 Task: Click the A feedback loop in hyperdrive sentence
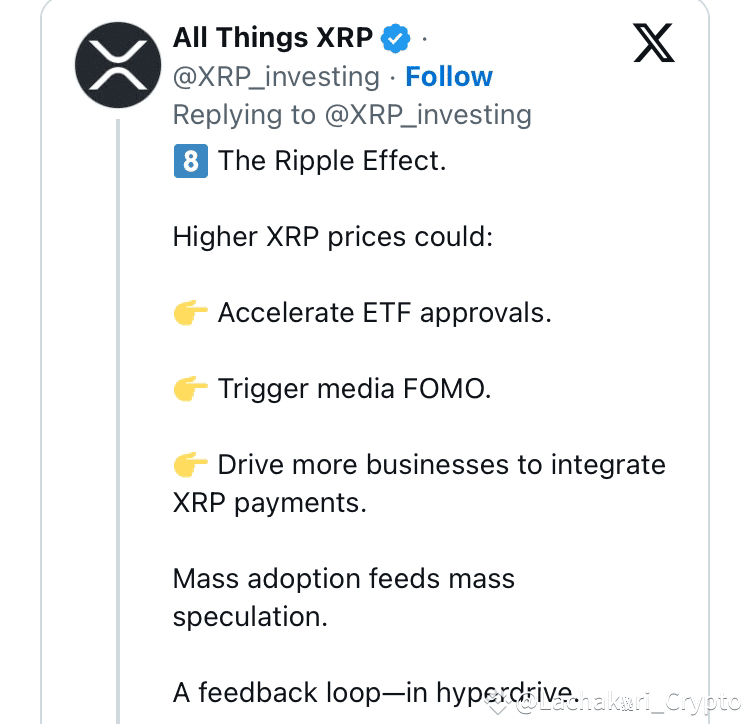tap(375, 693)
